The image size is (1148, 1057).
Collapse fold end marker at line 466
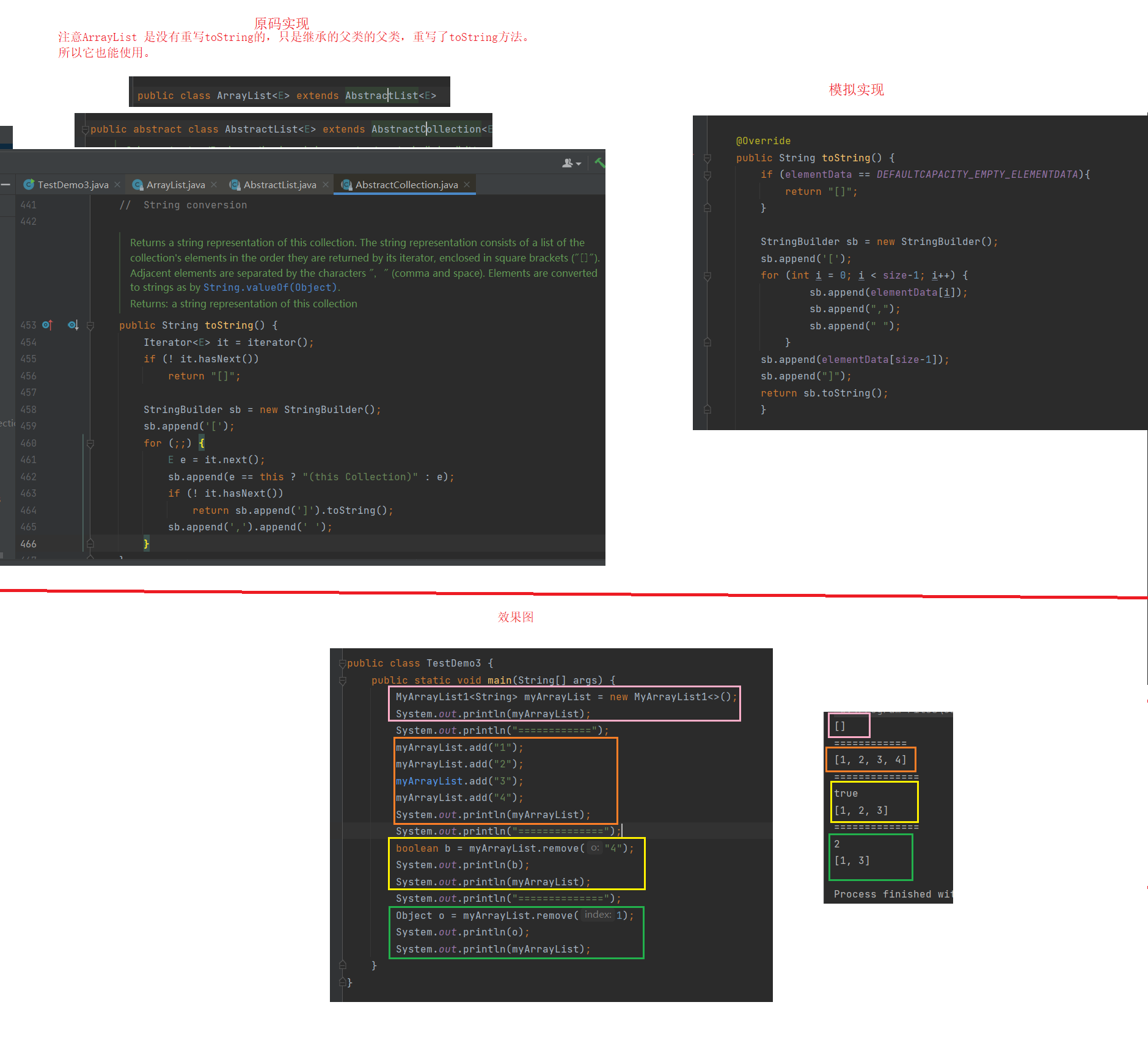90,543
